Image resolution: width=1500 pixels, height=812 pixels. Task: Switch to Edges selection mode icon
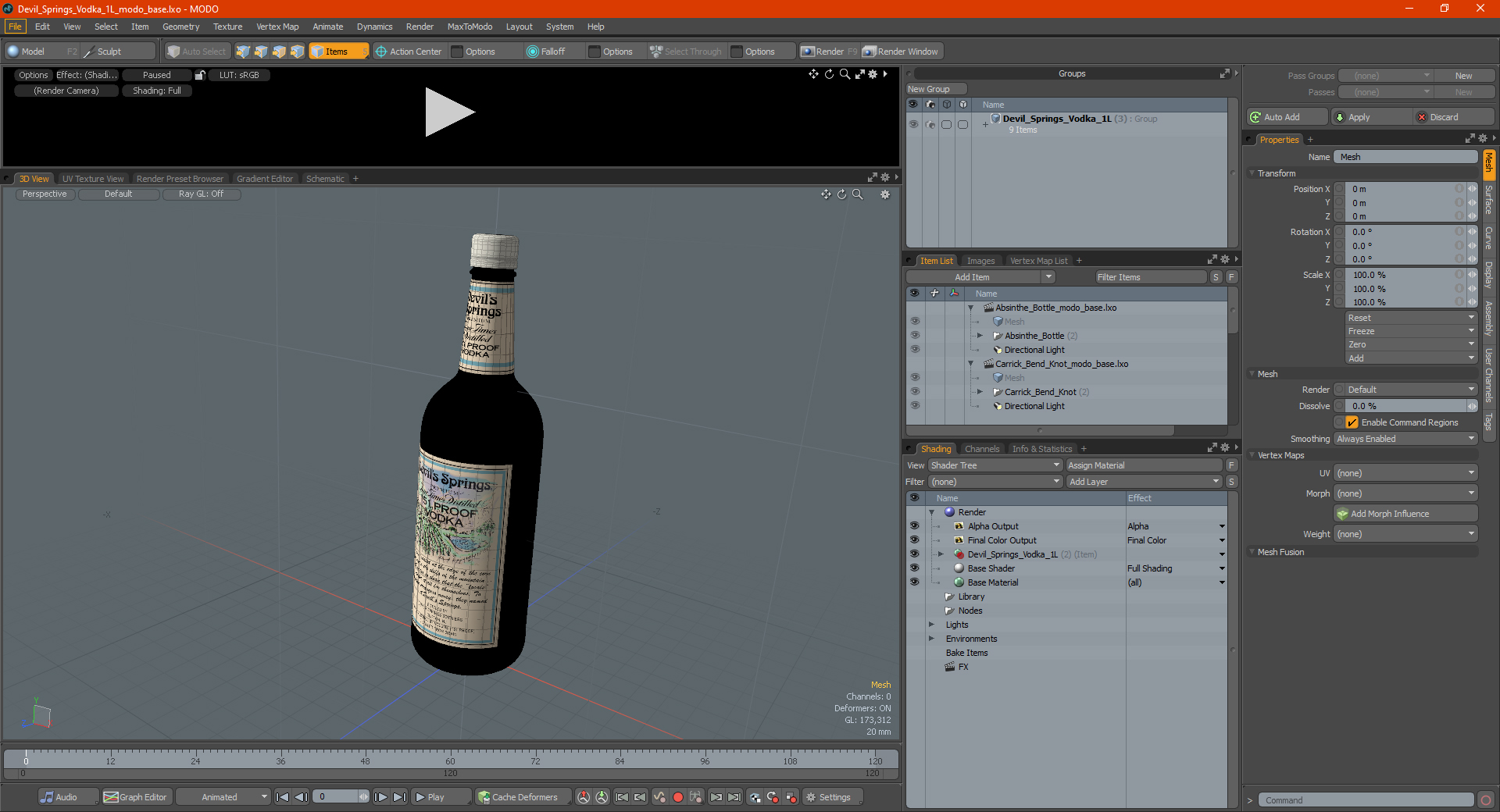[261, 52]
